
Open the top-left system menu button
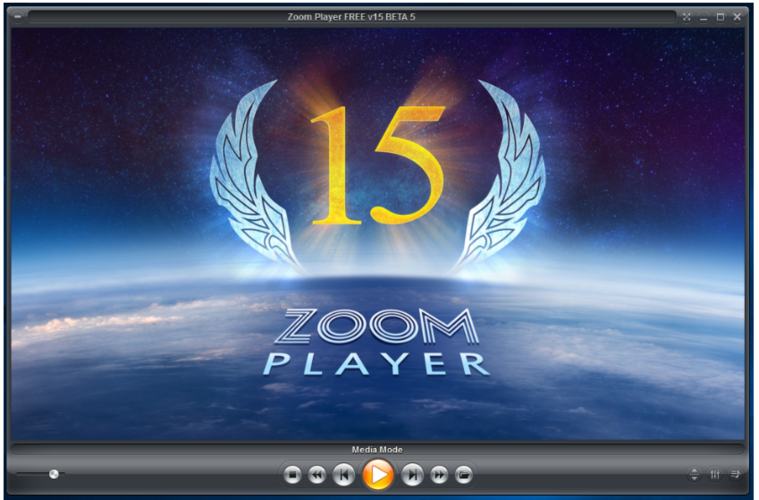pos(17,17)
